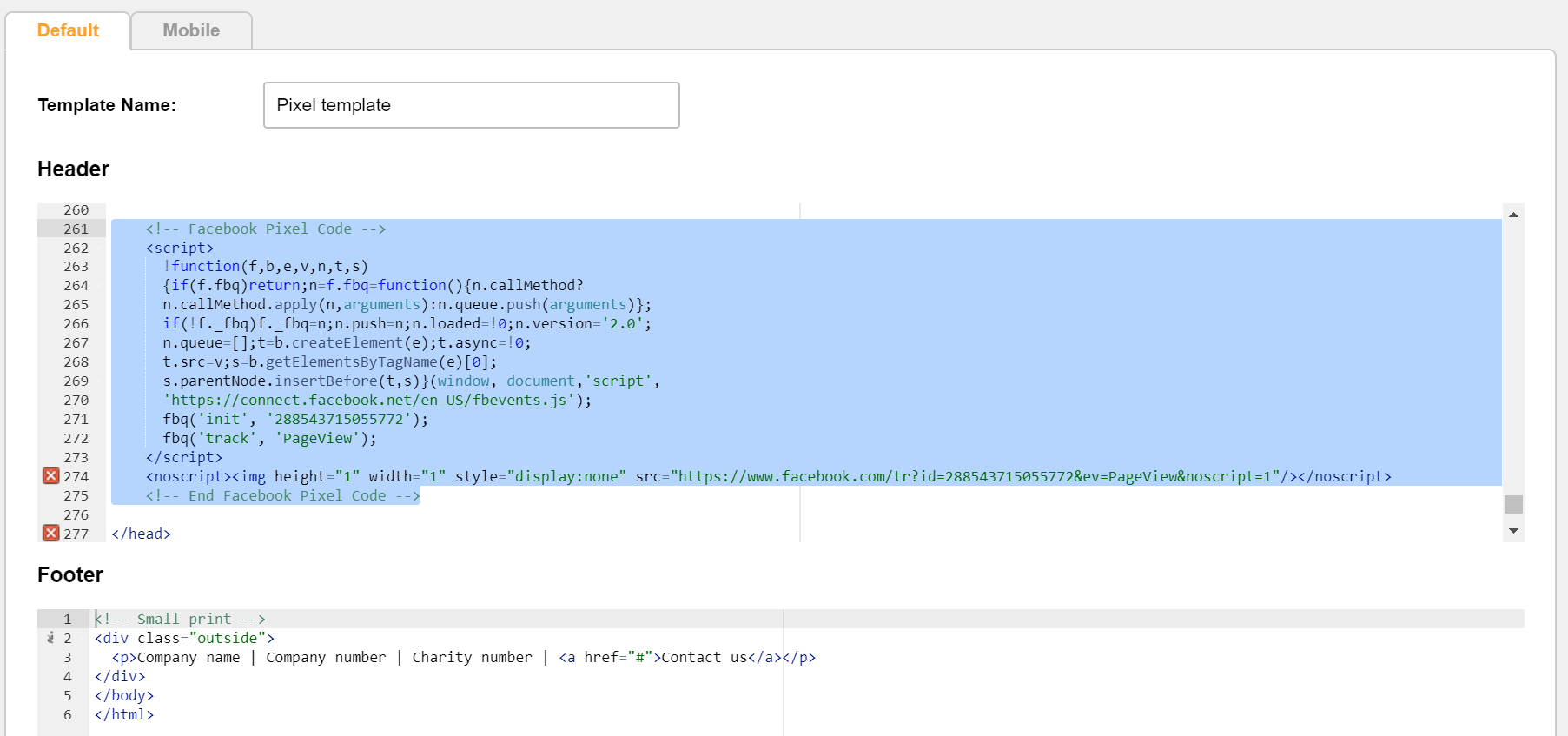The image size is (1568, 736).
Task: Click the fbq('track', 'PageView') line
Action: (270, 439)
